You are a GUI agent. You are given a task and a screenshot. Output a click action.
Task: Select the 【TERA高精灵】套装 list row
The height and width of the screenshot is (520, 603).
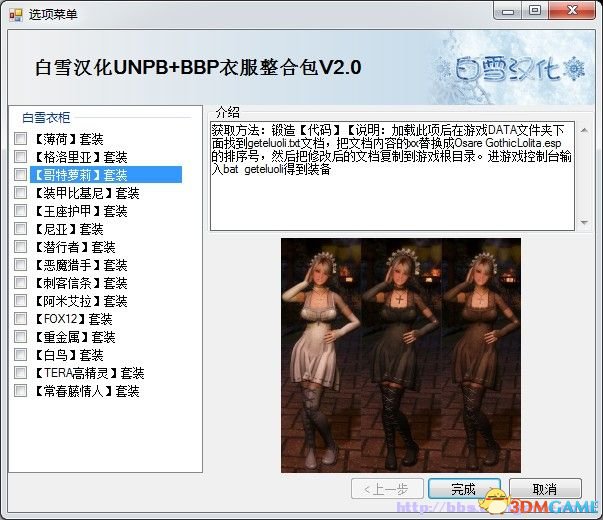(x=90, y=373)
